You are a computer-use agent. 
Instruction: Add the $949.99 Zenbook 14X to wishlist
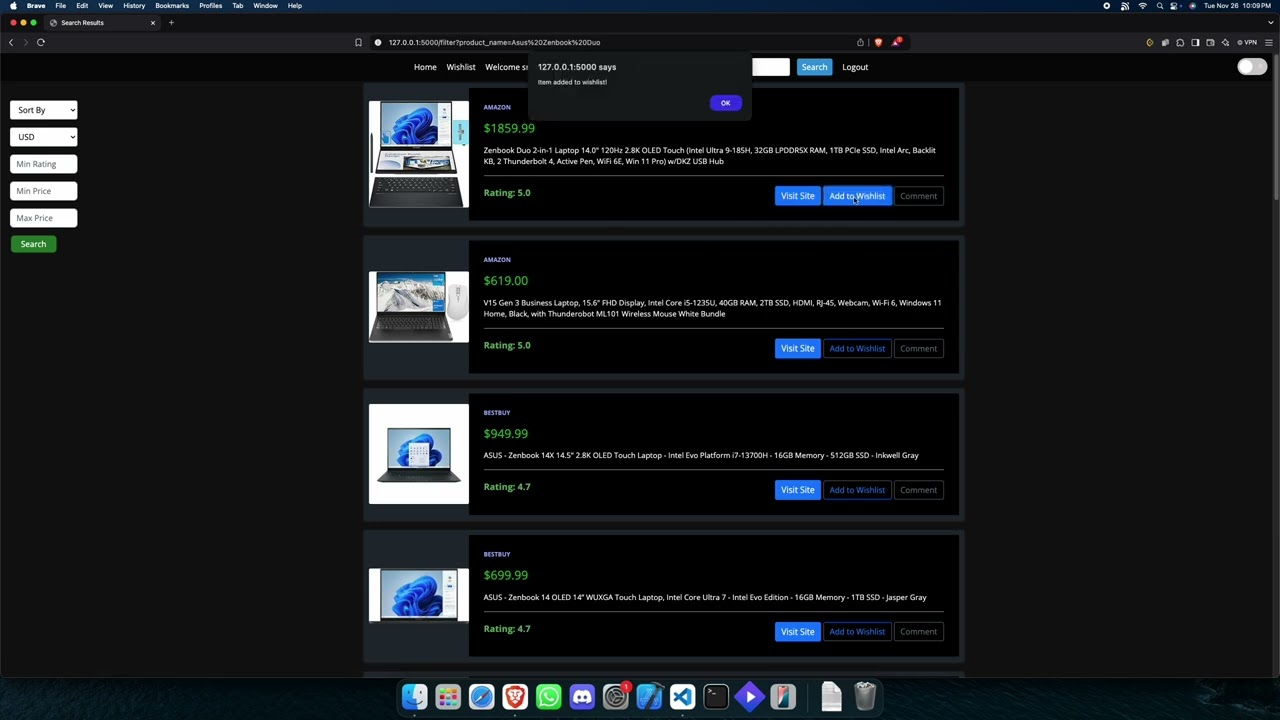[x=857, y=490]
